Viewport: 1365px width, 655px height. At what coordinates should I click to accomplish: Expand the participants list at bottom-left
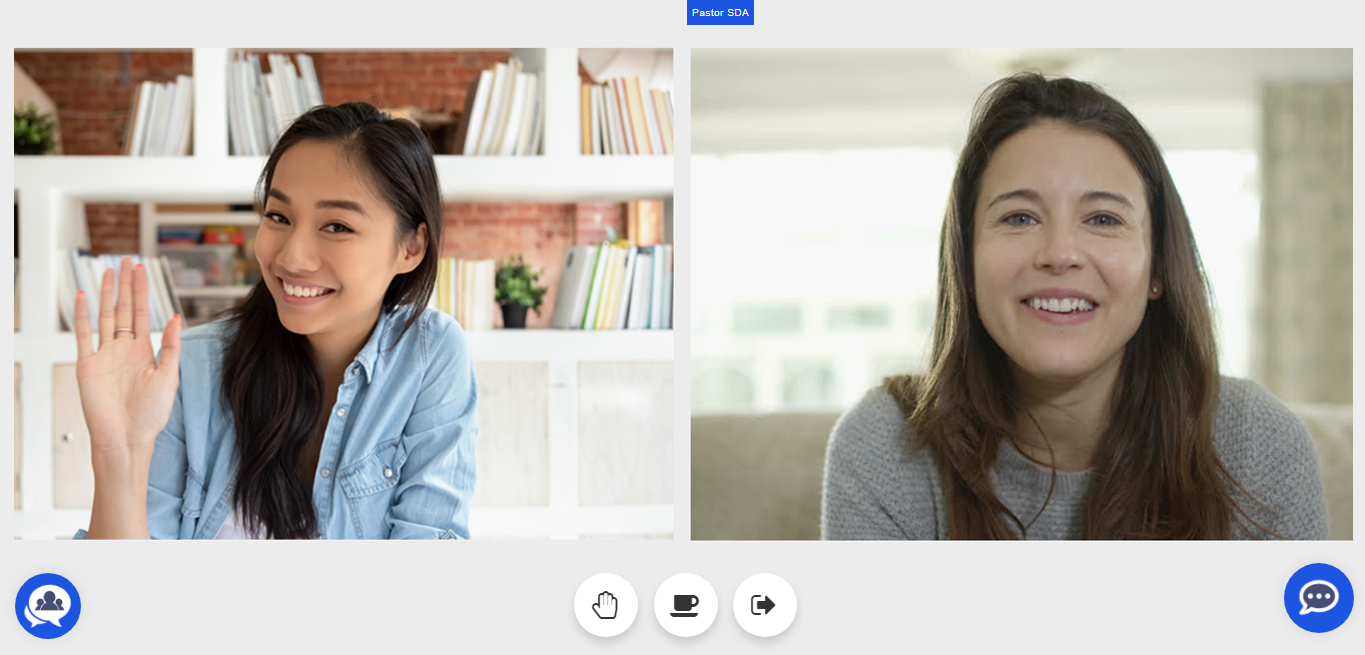pyautogui.click(x=48, y=605)
